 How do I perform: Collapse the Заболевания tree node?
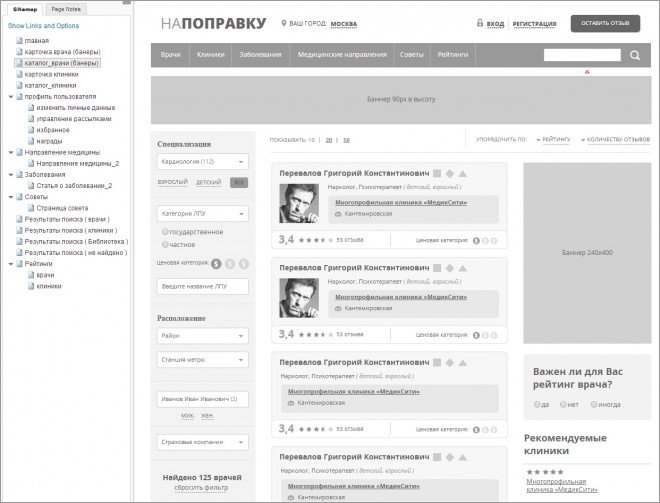(x=11, y=175)
